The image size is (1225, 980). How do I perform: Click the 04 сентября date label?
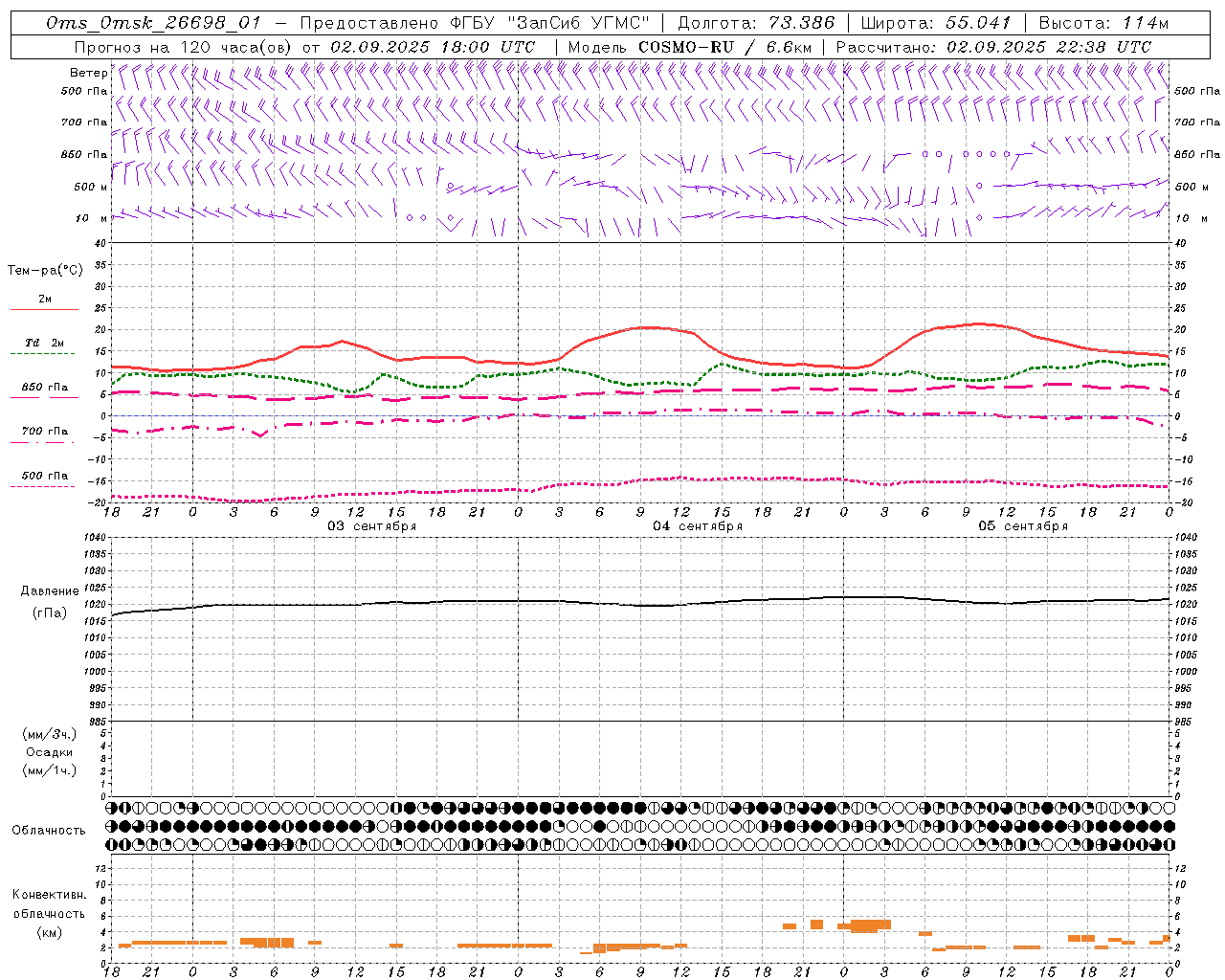click(x=698, y=526)
